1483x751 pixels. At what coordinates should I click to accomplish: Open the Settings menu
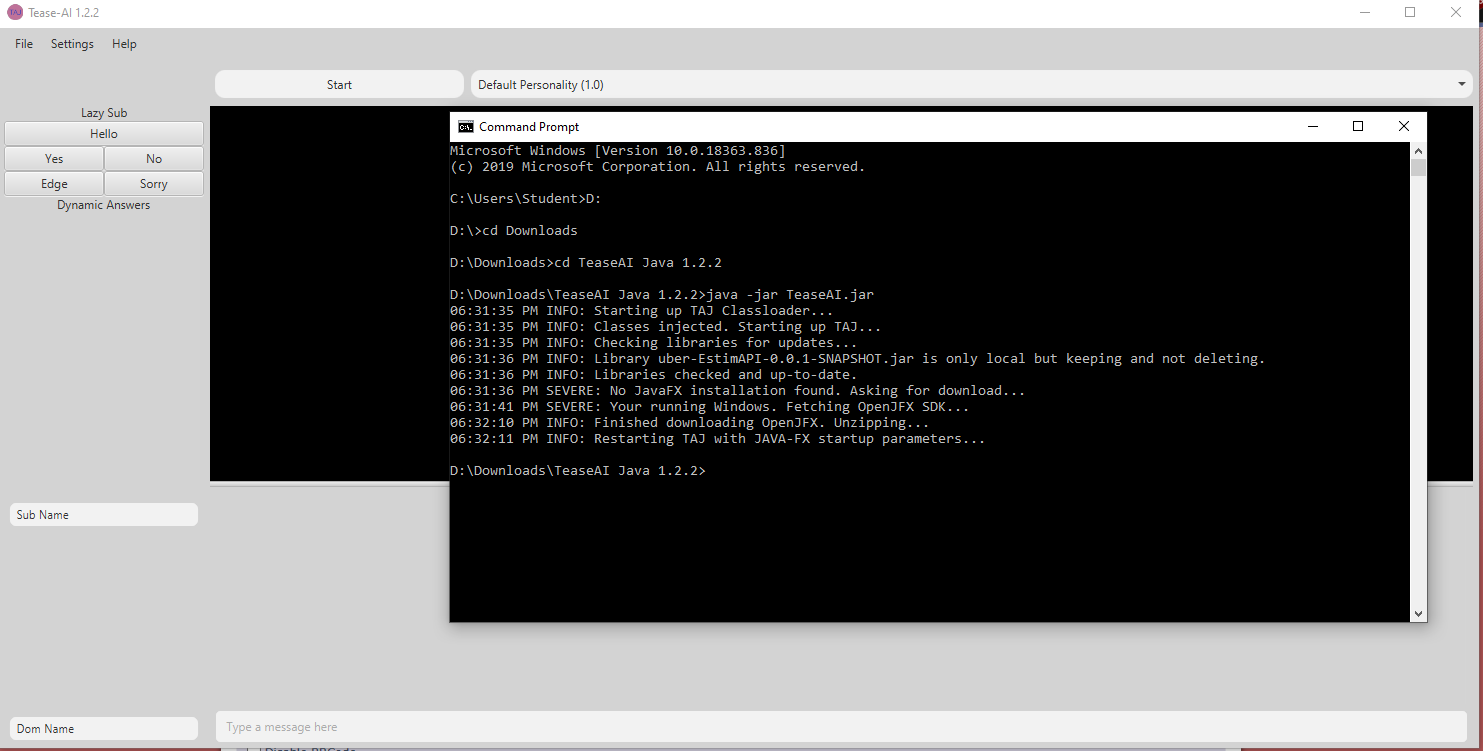(72, 44)
